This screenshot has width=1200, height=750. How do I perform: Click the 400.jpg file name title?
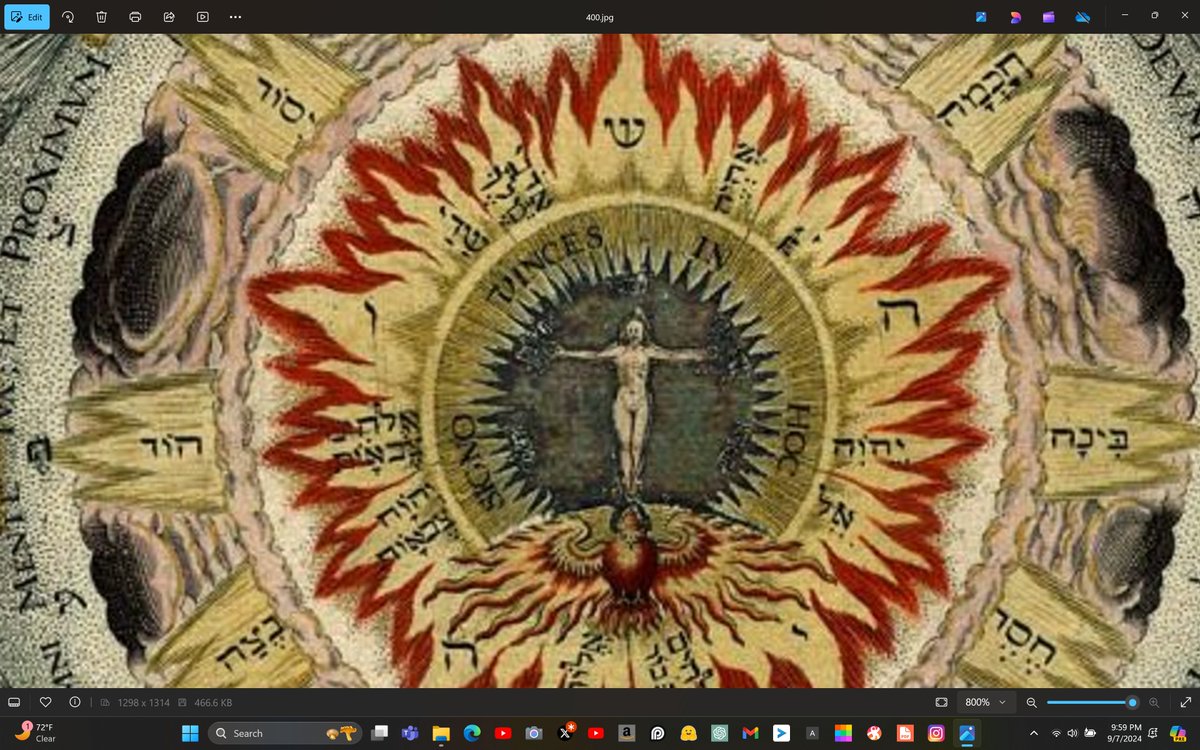pos(599,17)
